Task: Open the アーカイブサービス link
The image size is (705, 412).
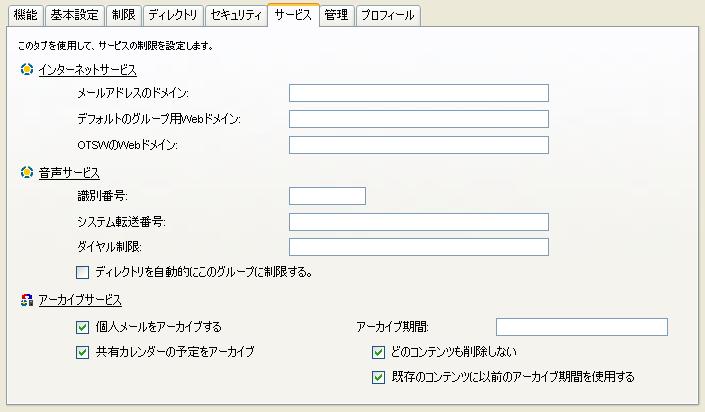Action: pyautogui.click(x=80, y=300)
